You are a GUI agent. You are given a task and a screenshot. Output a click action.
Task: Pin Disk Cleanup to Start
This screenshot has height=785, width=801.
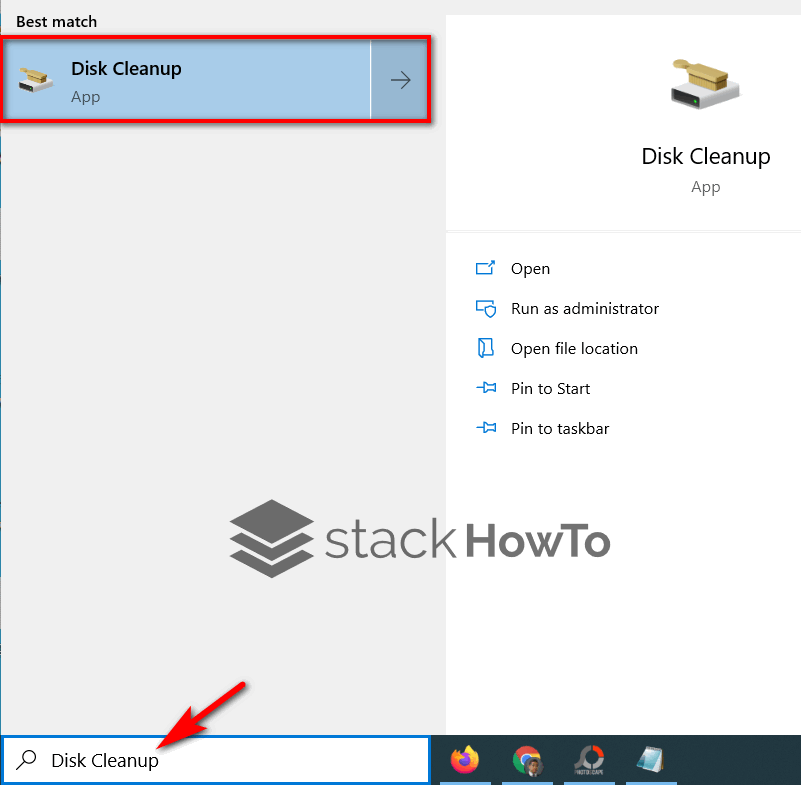[x=550, y=388]
